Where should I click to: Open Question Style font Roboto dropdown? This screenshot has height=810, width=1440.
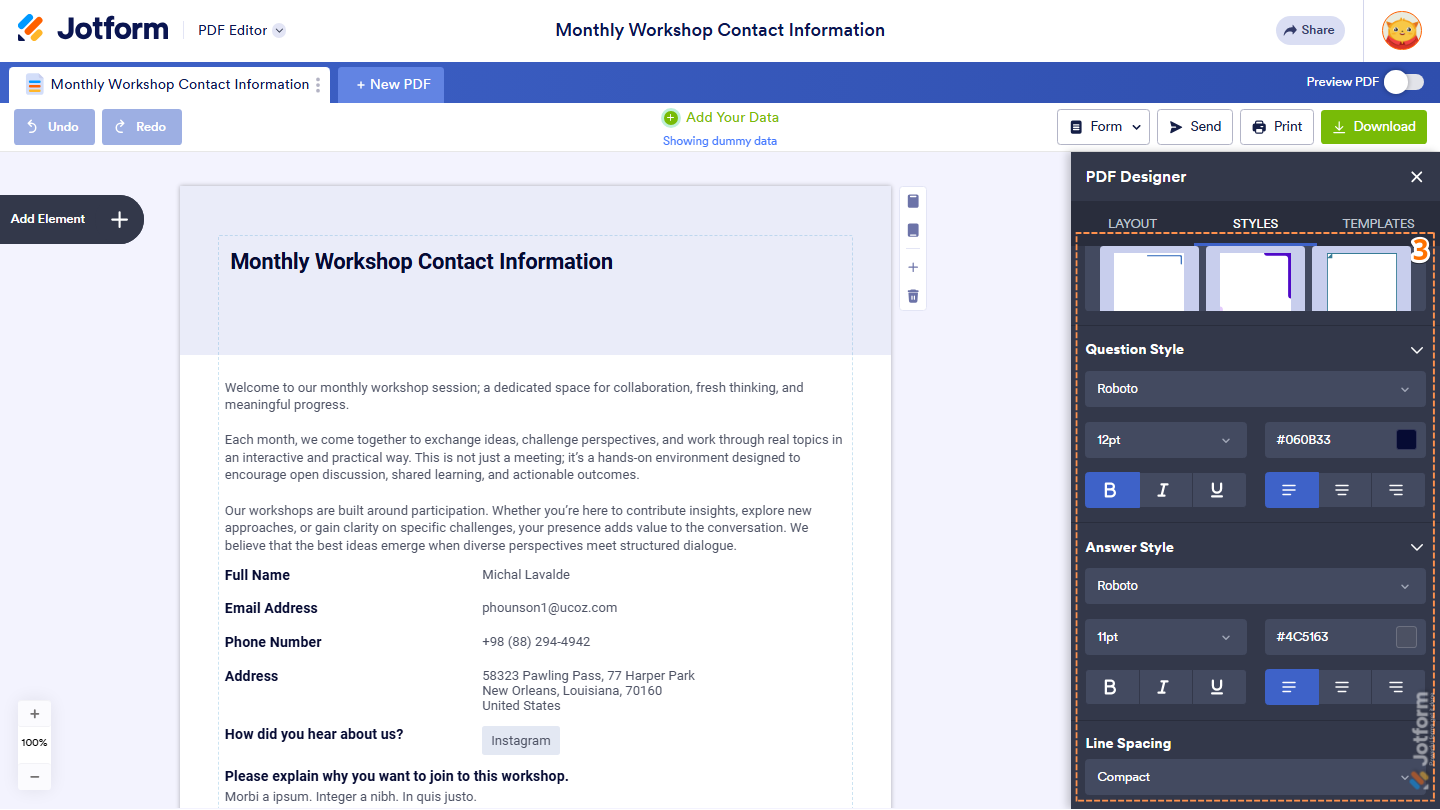pyautogui.click(x=1255, y=389)
